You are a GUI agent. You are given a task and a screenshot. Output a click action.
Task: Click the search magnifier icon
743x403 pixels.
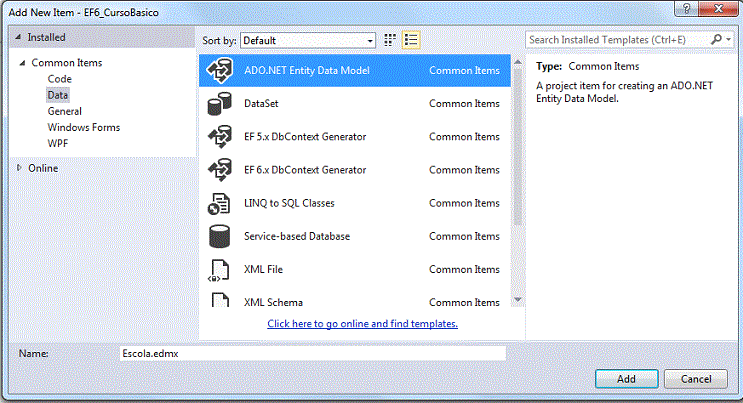click(716, 39)
